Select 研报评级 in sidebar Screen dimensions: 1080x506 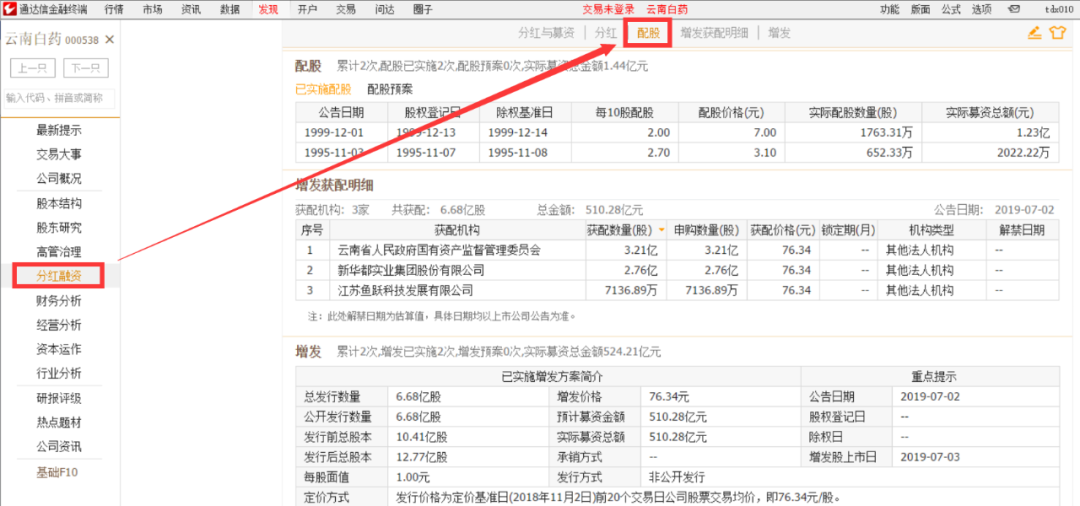(x=59, y=398)
